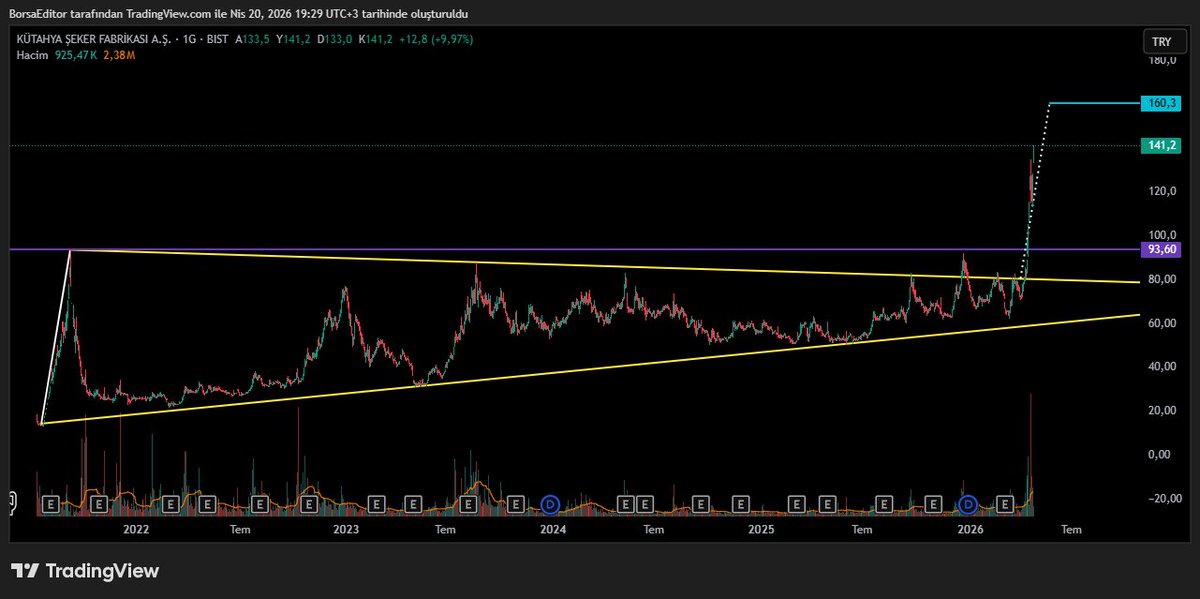Click the Hacim volume indicator label
The height and width of the screenshot is (599, 1200).
(x=32, y=55)
